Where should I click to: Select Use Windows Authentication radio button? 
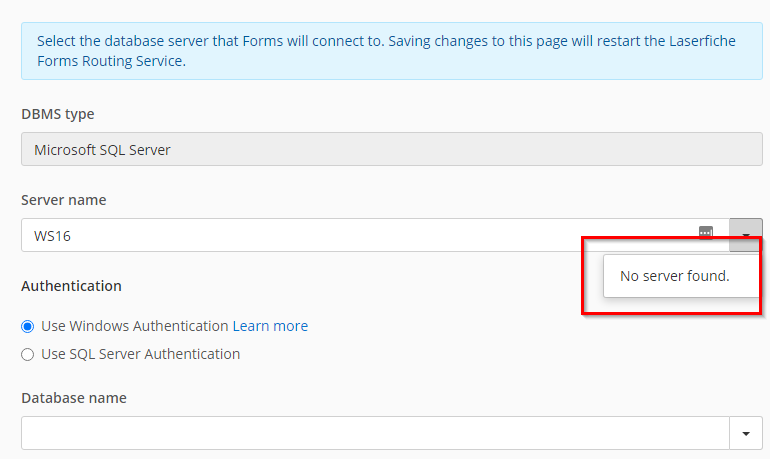[28, 326]
